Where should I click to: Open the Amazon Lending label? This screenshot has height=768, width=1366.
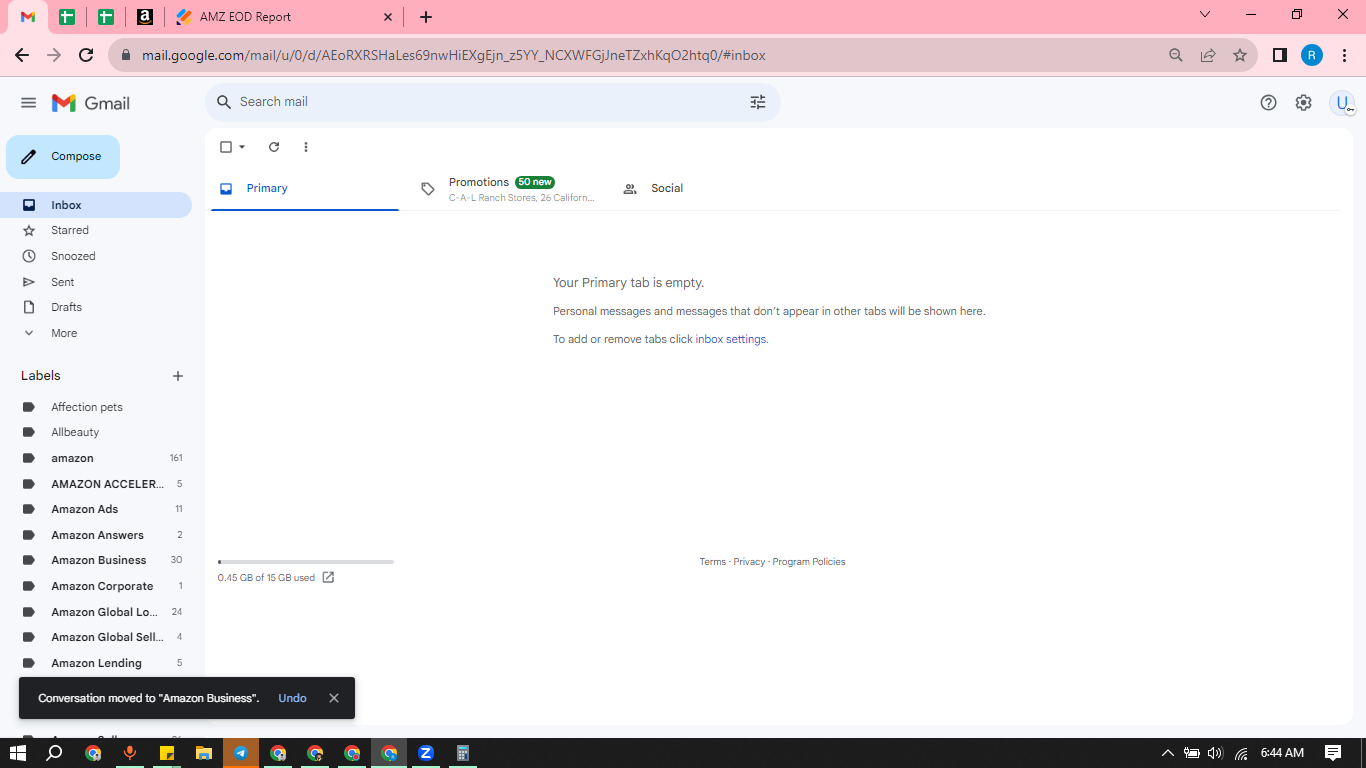pyautogui.click(x=96, y=663)
